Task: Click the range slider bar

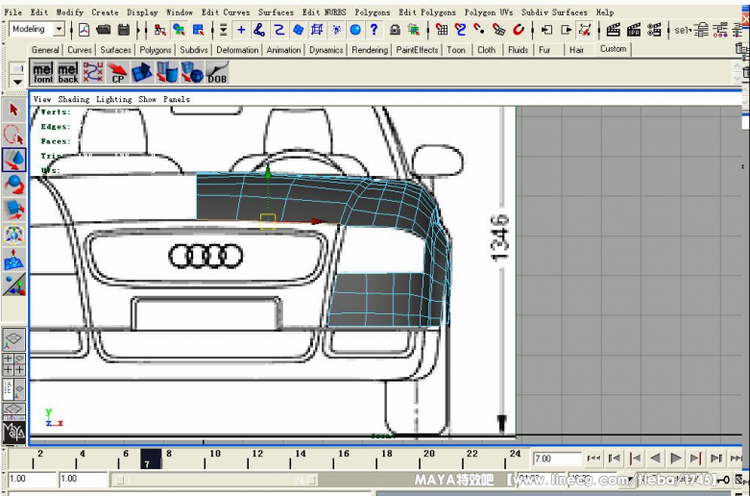Action: point(214,479)
